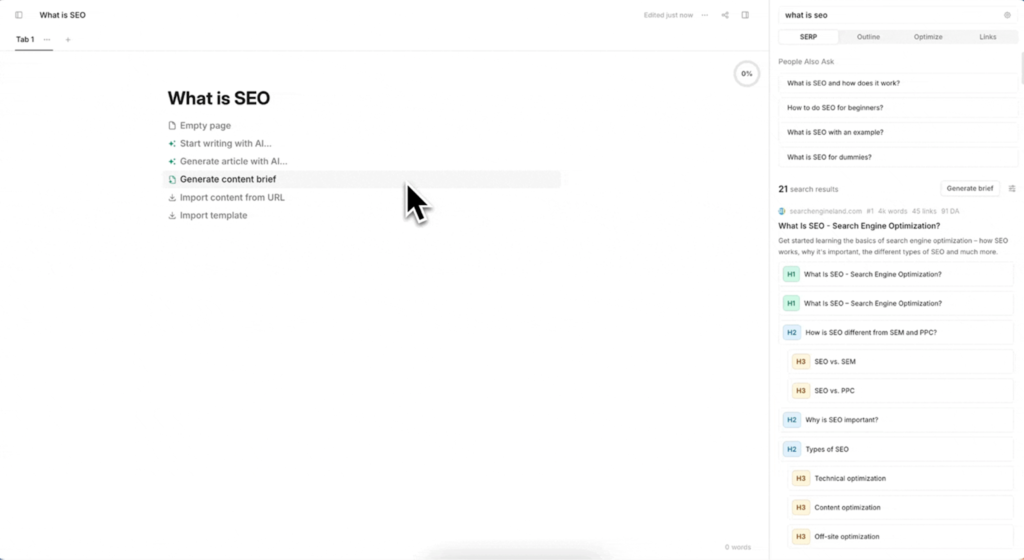1024x560 pixels.
Task: Click the 'what is seo' keyword field
Action: (891, 15)
